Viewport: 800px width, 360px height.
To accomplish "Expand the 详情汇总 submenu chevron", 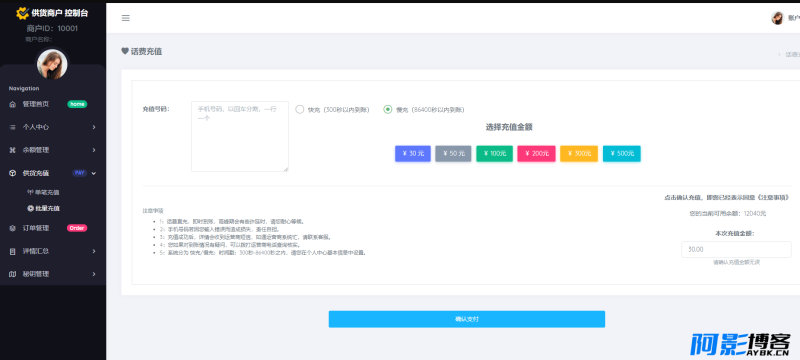I will tap(94, 251).
